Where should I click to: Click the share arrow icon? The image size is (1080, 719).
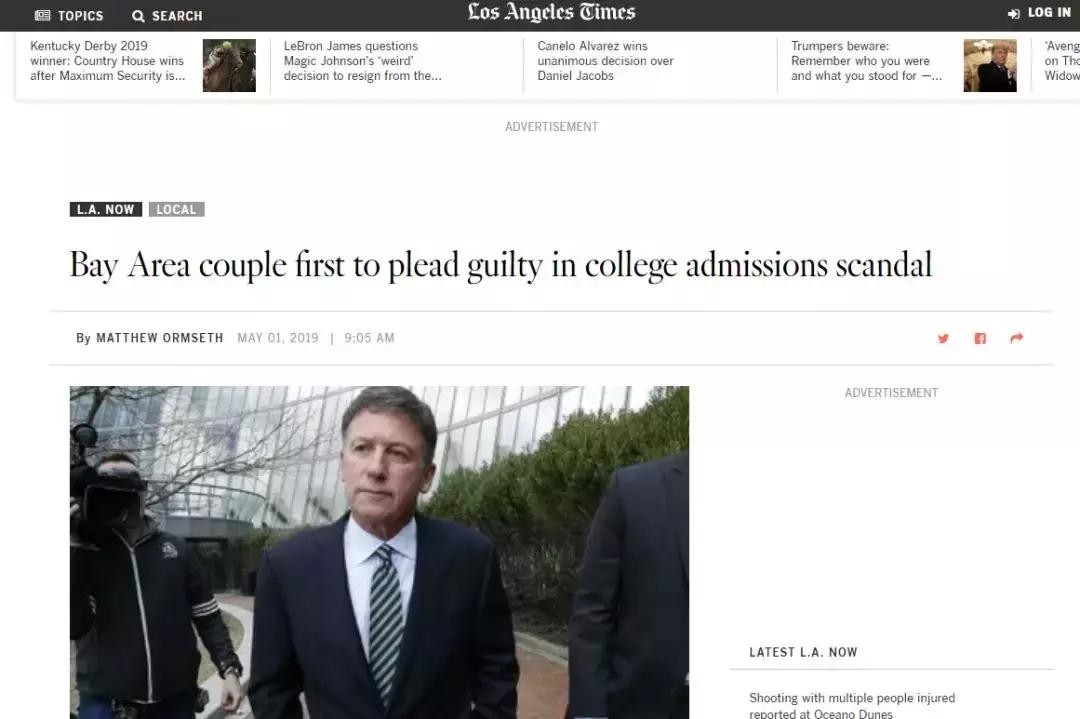1016,338
